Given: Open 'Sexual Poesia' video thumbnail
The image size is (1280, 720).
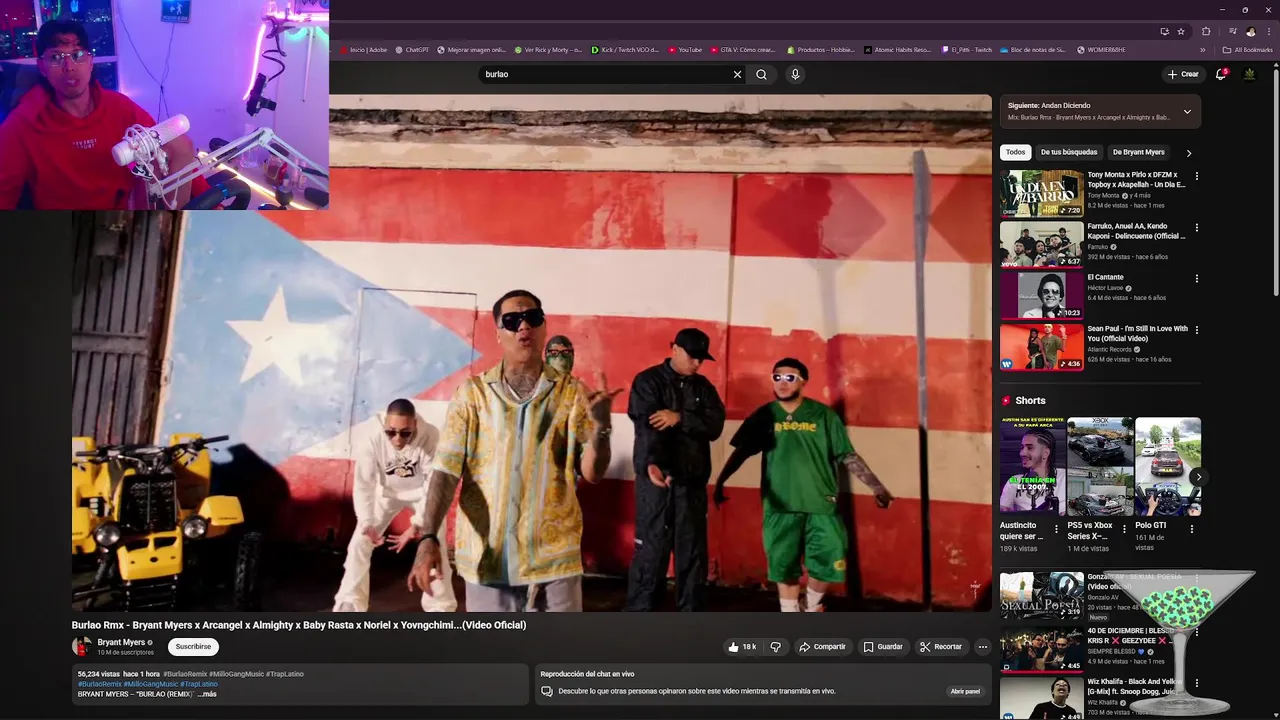Looking at the screenshot, I should click(x=1041, y=595).
